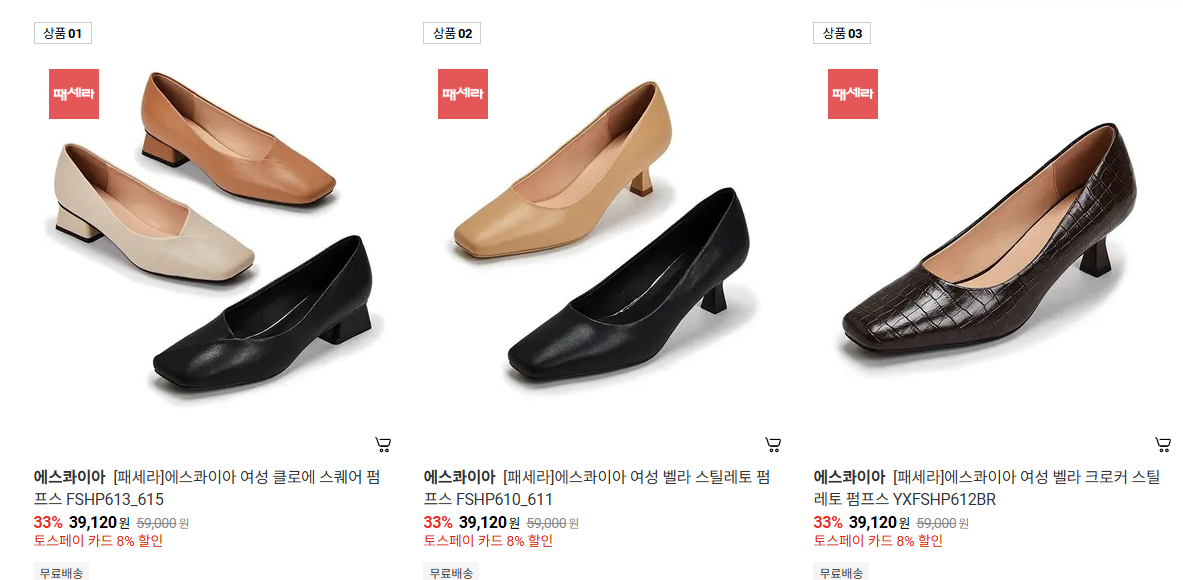Screen dimensions: 1183x580
Task: Click 토스페이 카드 8% 할인 under product 01
Action: (98, 541)
